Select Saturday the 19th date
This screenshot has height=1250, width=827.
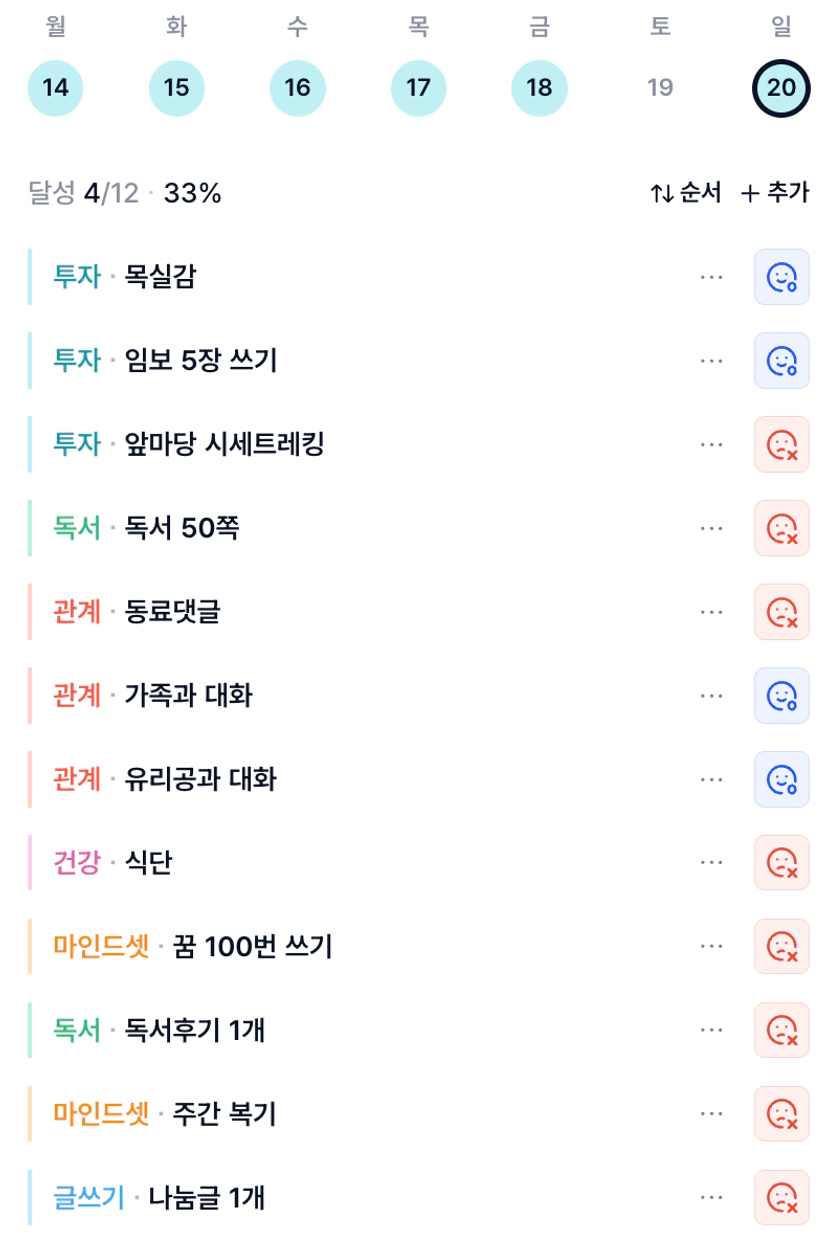tap(660, 88)
